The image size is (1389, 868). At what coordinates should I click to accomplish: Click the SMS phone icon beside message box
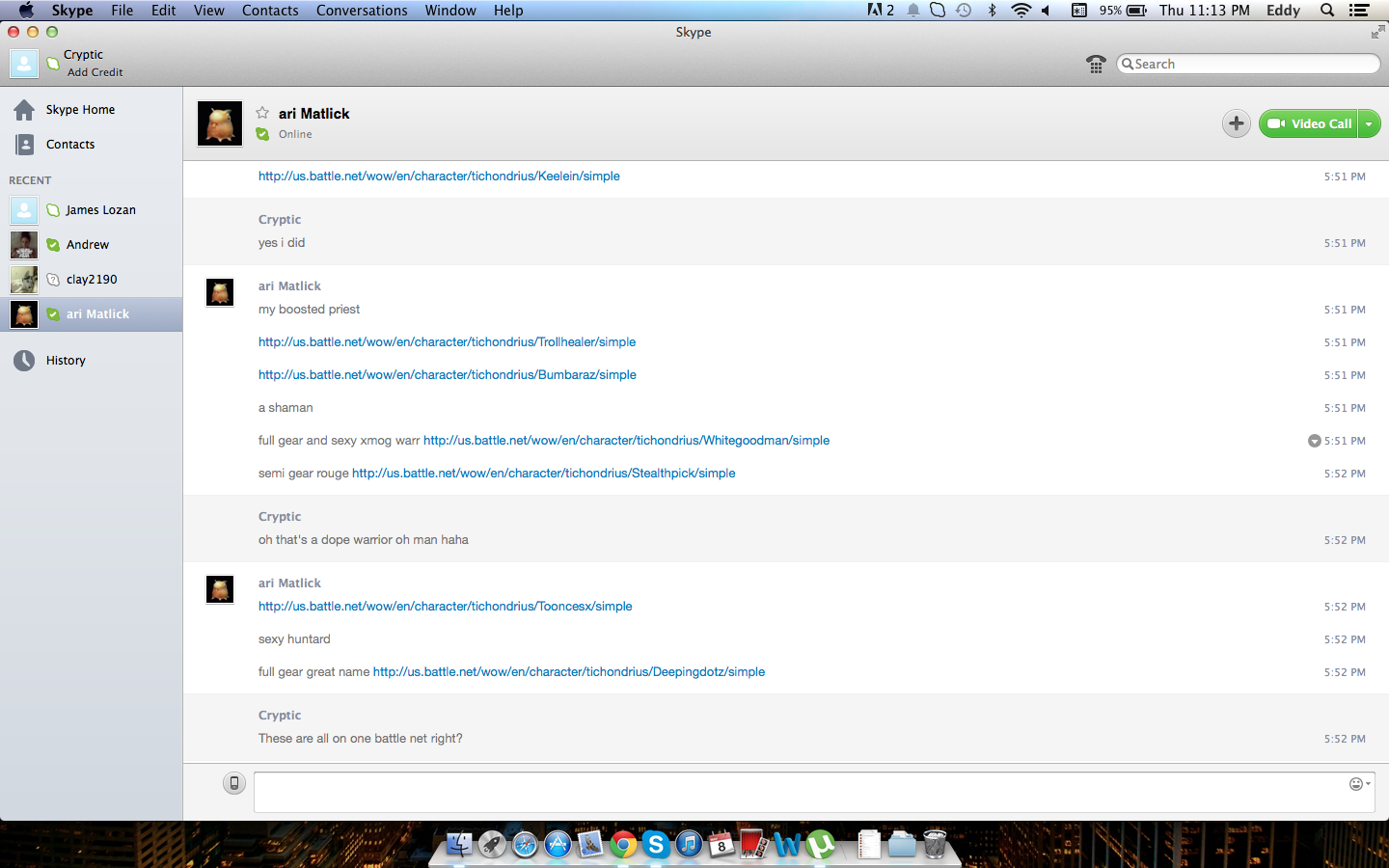[x=234, y=783]
